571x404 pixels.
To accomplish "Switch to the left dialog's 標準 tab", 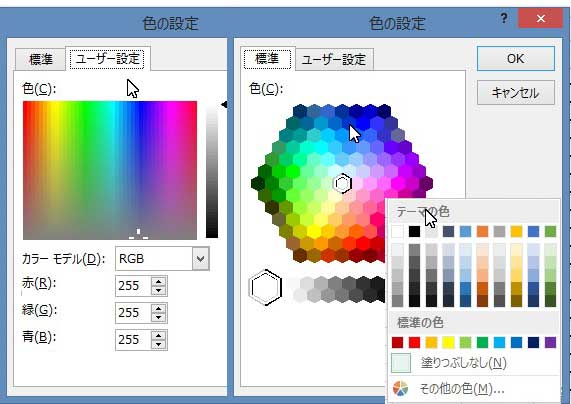I will pos(40,59).
